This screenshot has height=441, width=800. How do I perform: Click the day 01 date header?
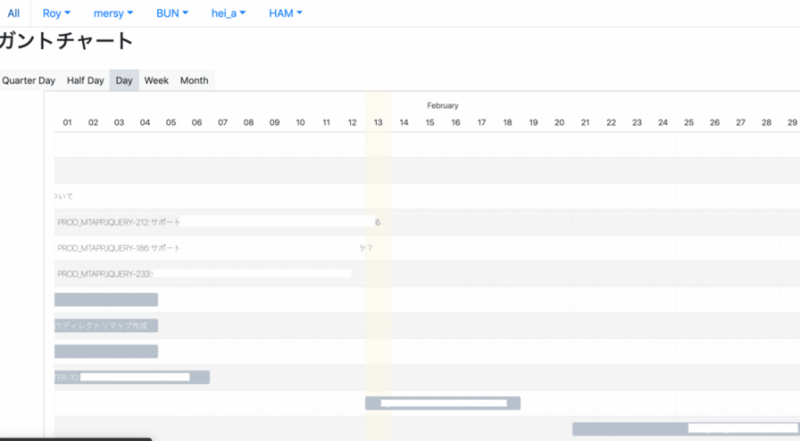point(67,122)
